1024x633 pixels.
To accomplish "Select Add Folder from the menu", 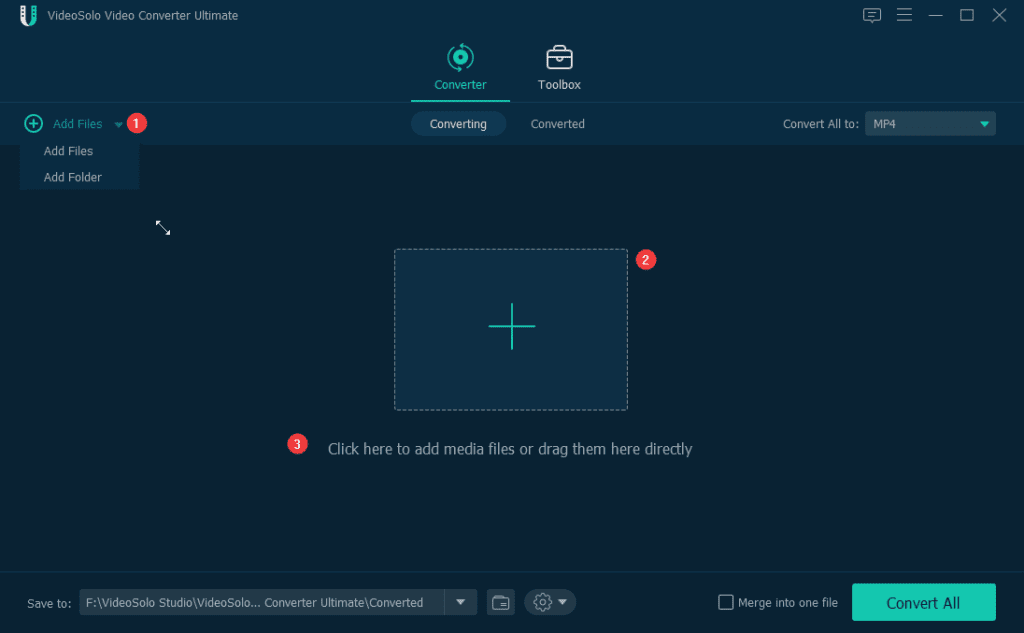I will pyautogui.click(x=73, y=177).
